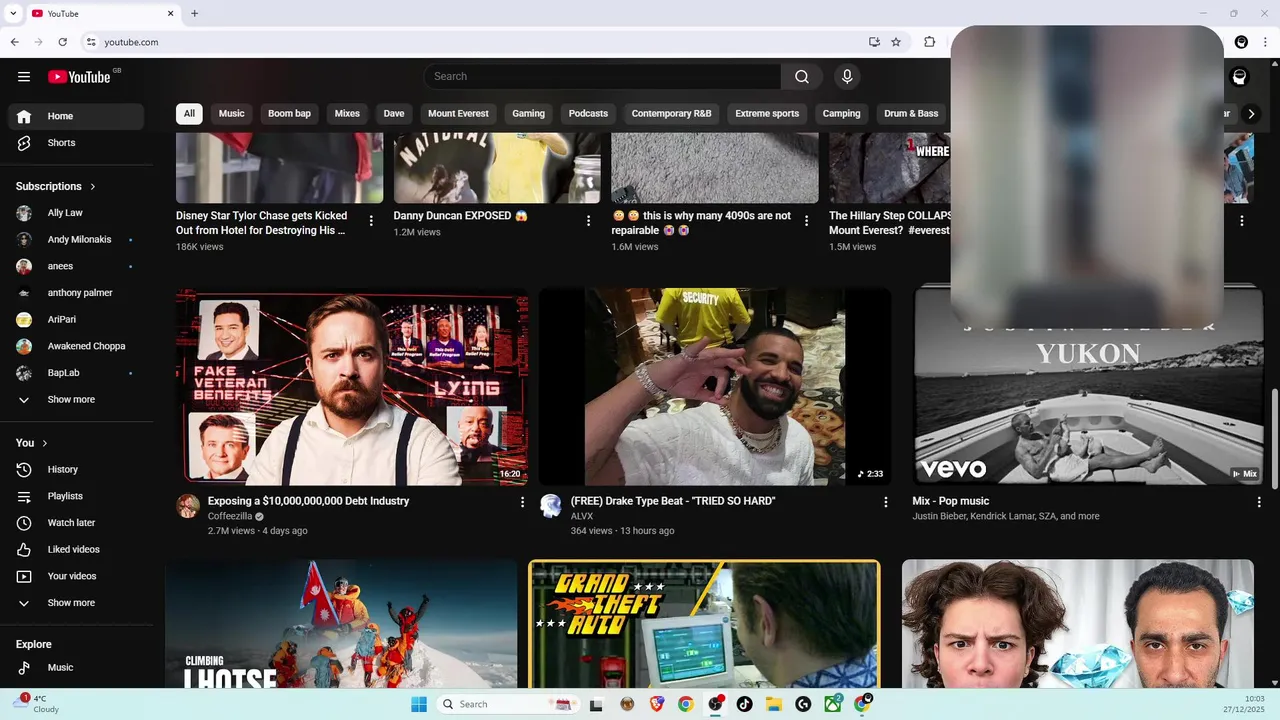Screen dimensions: 1280x720
Task: Select the Boom bap filter chip
Action: pyautogui.click(x=289, y=114)
